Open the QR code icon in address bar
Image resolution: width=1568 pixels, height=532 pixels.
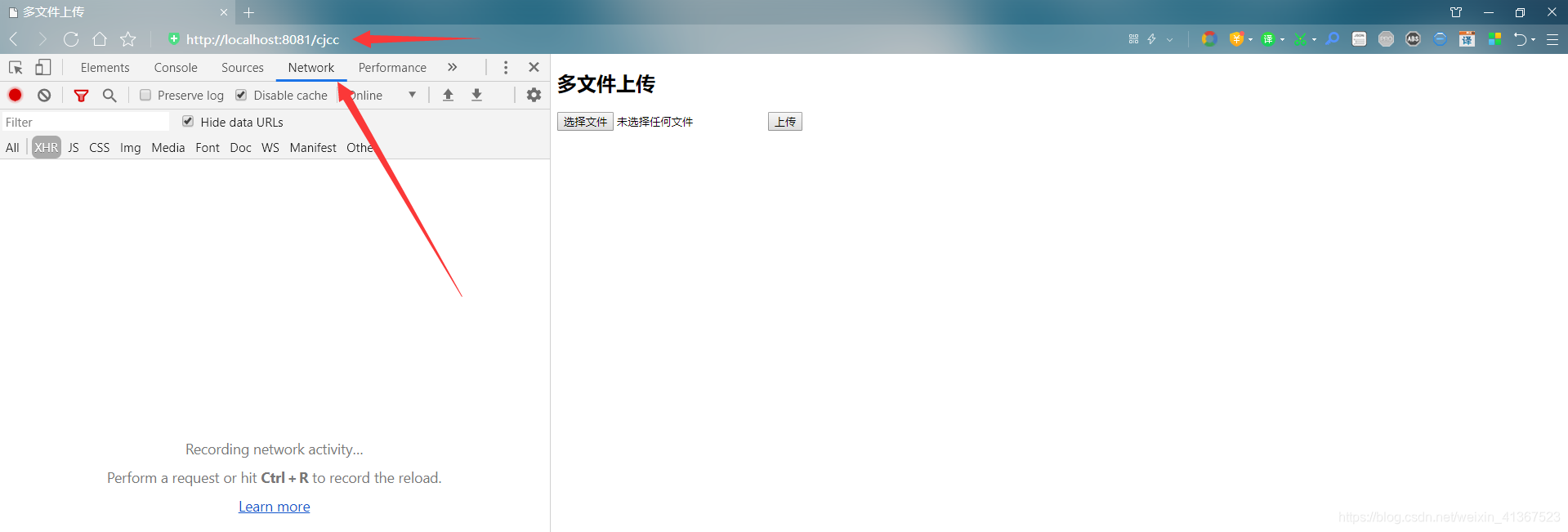1133,39
